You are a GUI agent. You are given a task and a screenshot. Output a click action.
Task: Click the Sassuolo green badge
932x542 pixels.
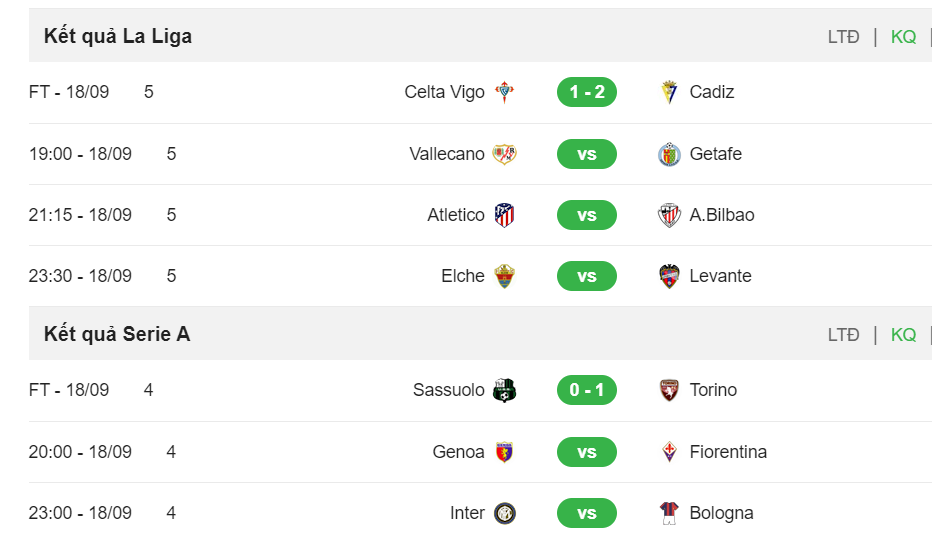pyautogui.click(x=504, y=390)
